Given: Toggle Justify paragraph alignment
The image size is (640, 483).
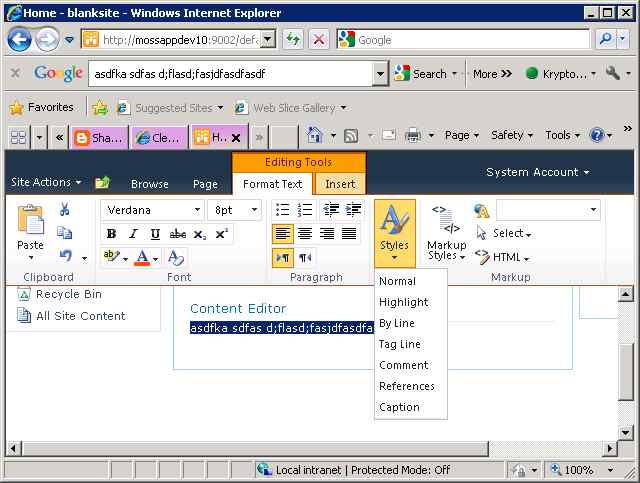Looking at the screenshot, I should 349,234.
